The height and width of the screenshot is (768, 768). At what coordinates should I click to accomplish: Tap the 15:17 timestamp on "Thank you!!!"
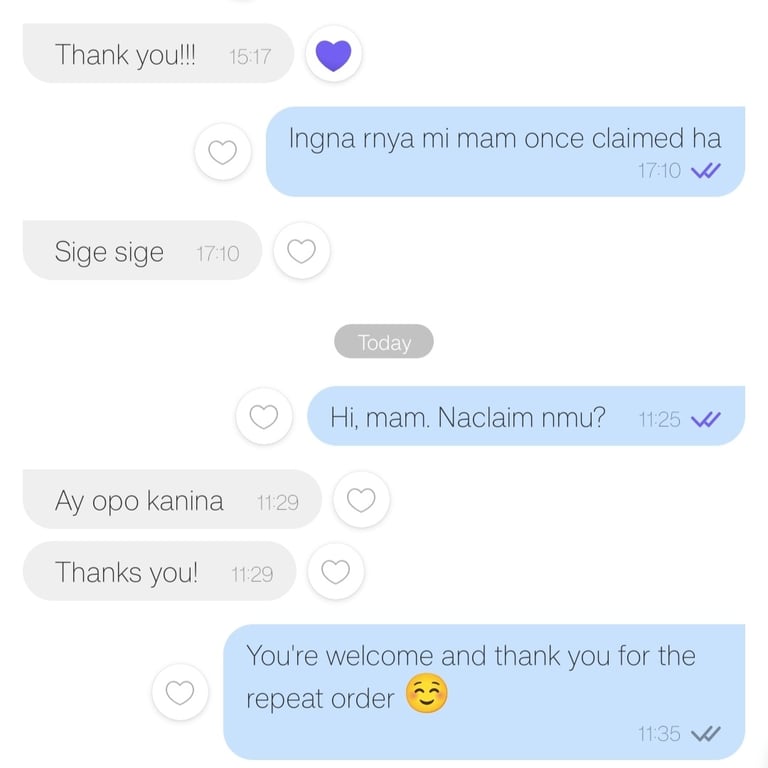(x=250, y=57)
